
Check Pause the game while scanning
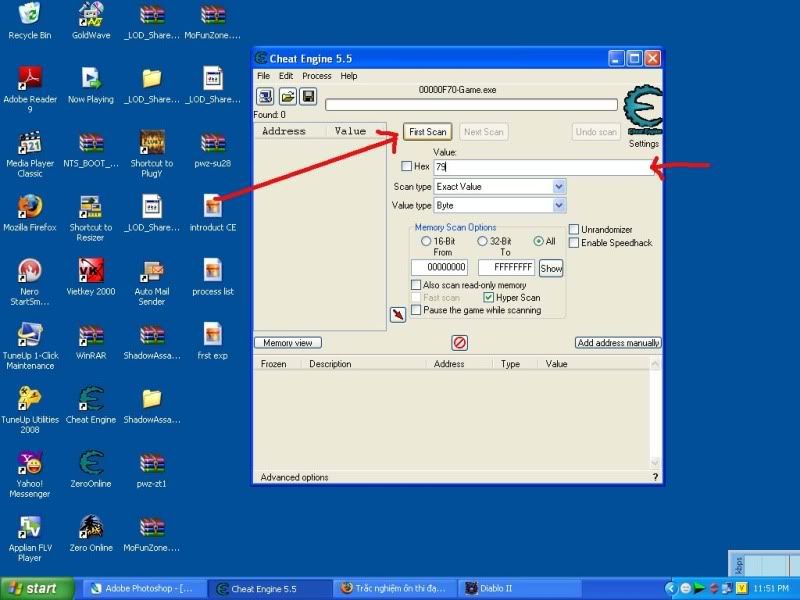416,310
